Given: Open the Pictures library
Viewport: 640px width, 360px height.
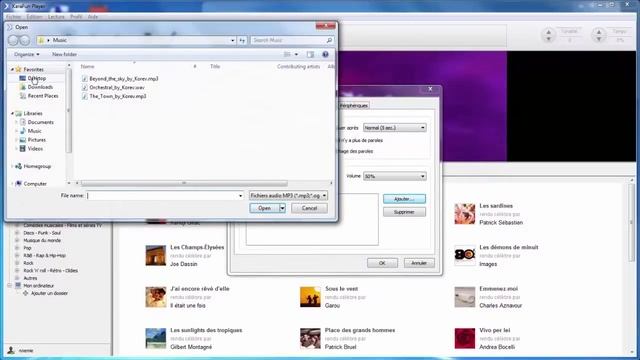Looking at the screenshot, I should click(x=36, y=140).
